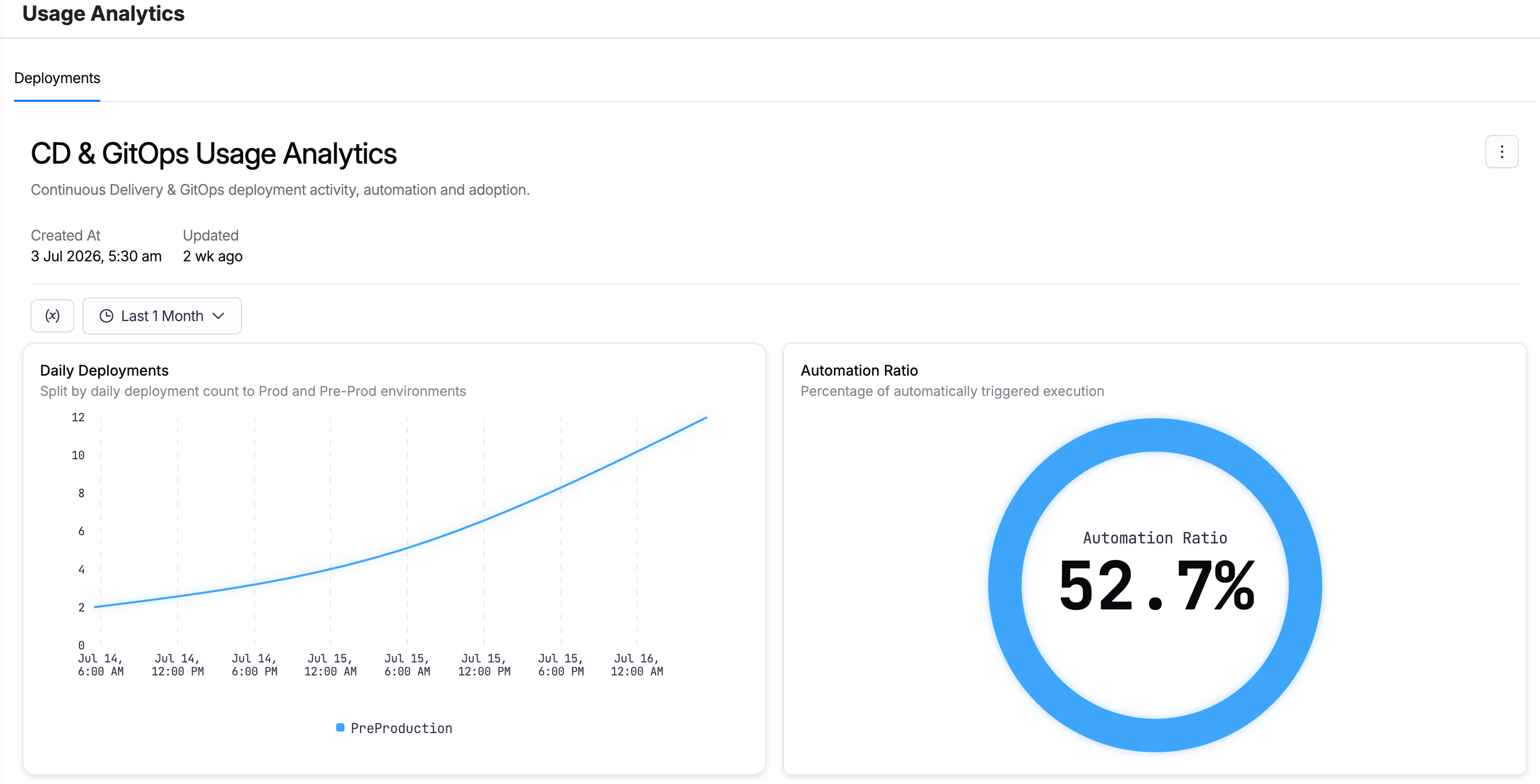Toggle the PreProduction series legend label
Screen dimensions: 1540x784
(401, 728)
